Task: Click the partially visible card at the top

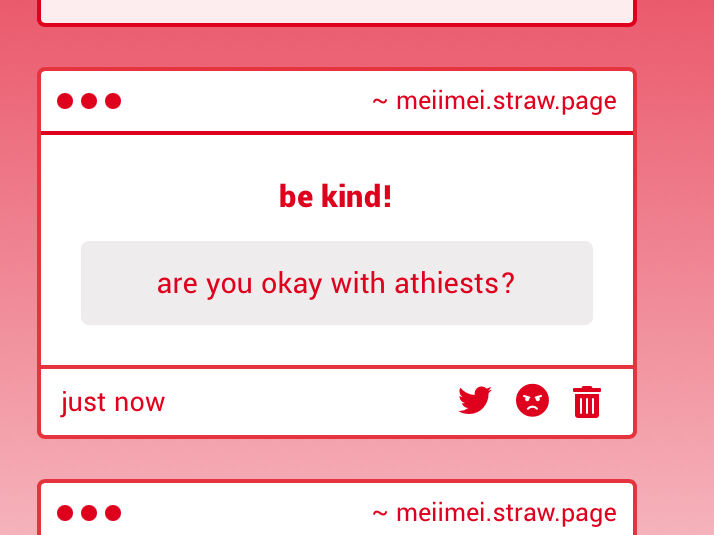Action: coord(337,11)
